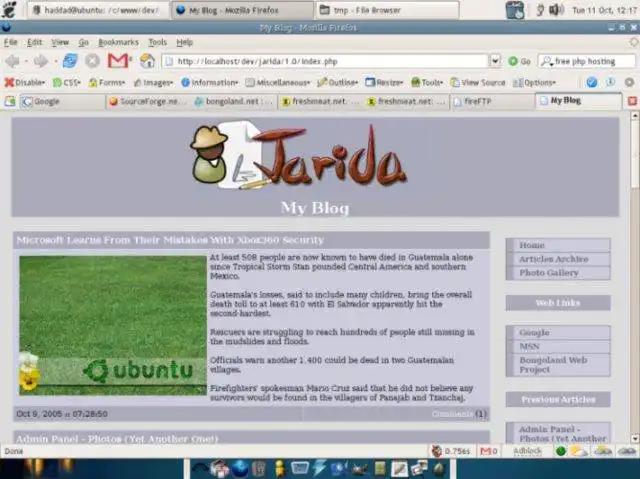Viewport: 640px width, 479px height.
Task: Open the Images dropdown menu
Action: coord(153,83)
